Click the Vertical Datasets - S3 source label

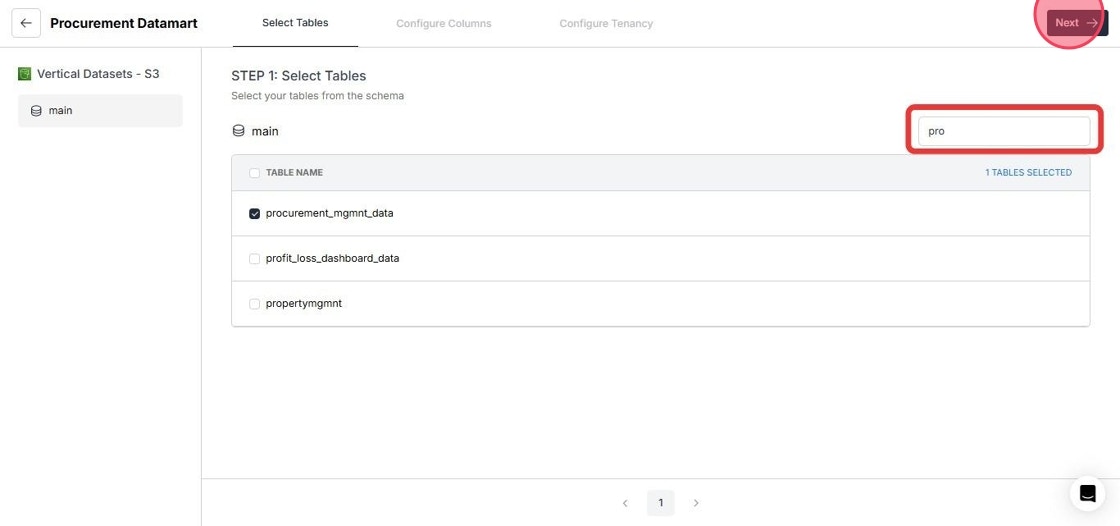[x=98, y=74]
